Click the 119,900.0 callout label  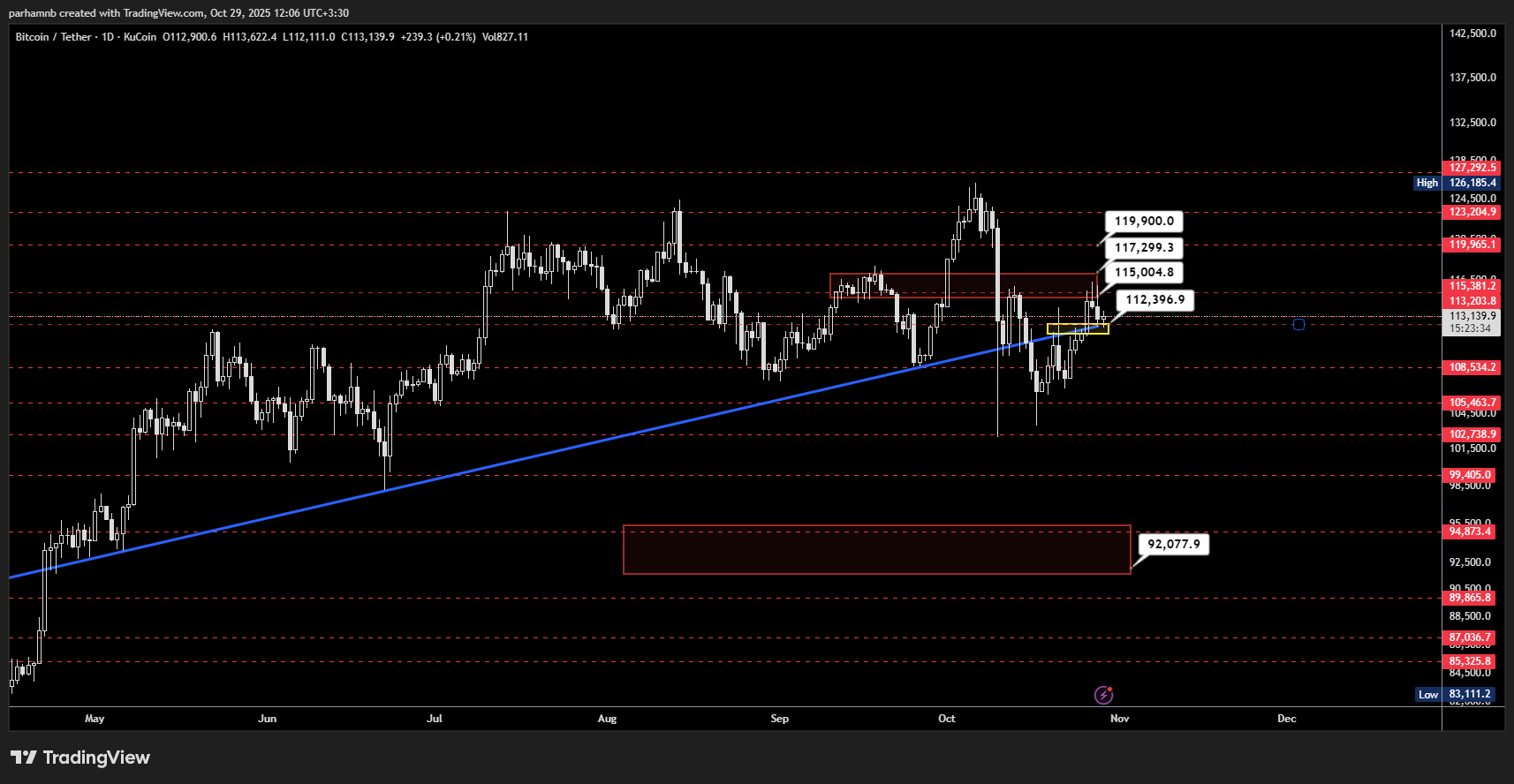click(x=1144, y=222)
